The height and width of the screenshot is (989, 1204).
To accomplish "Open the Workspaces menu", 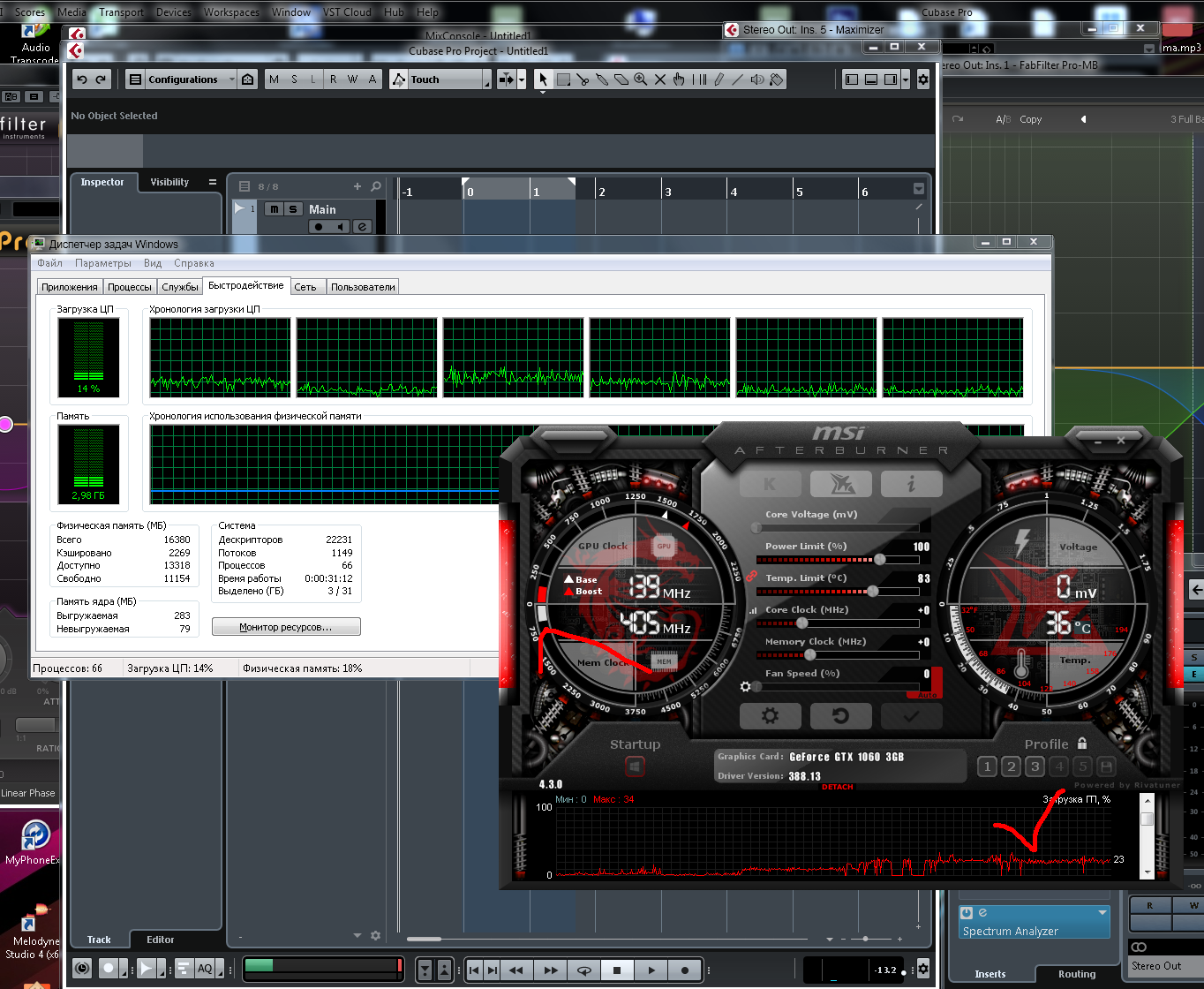I will coord(231,12).
